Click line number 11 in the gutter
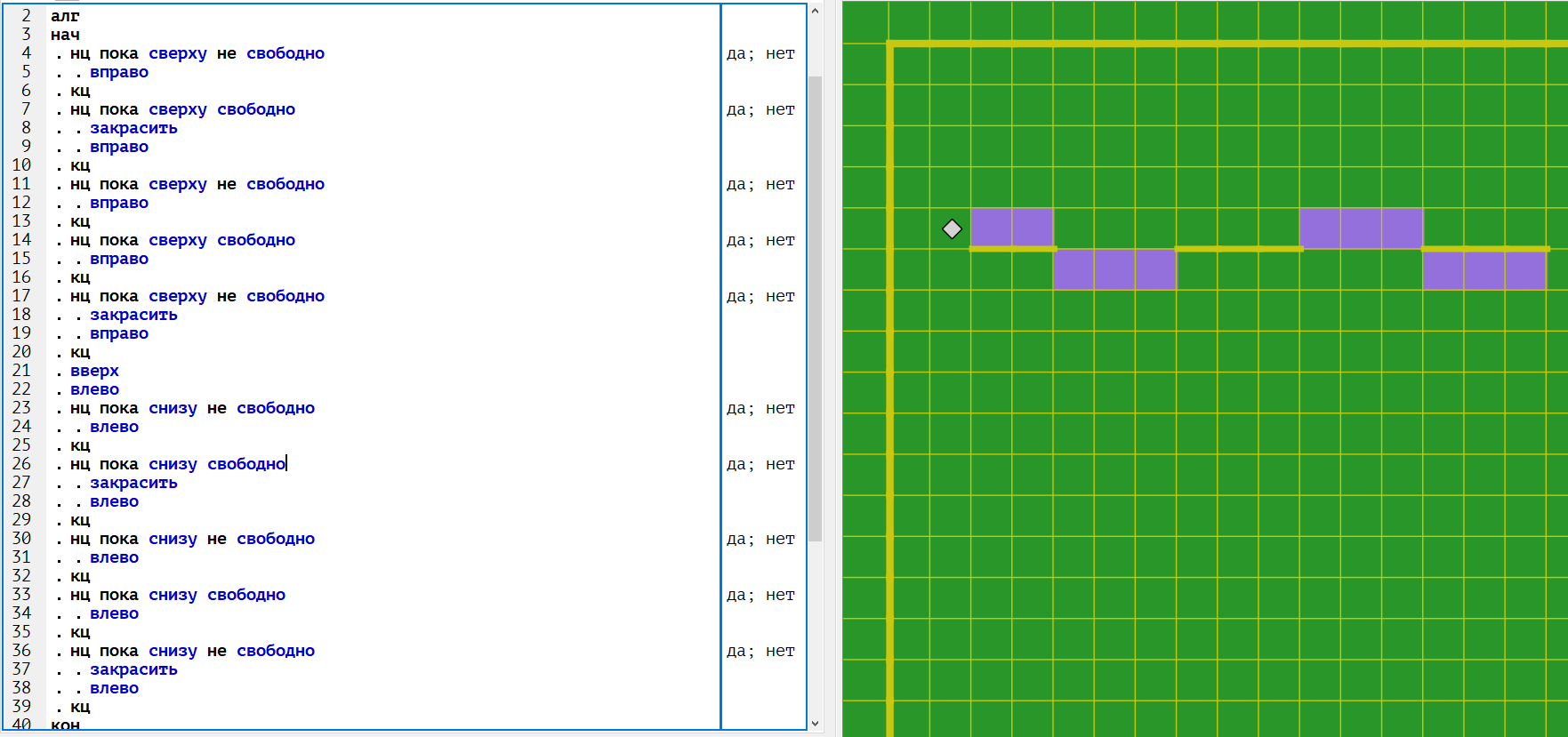 click(21, 184)
